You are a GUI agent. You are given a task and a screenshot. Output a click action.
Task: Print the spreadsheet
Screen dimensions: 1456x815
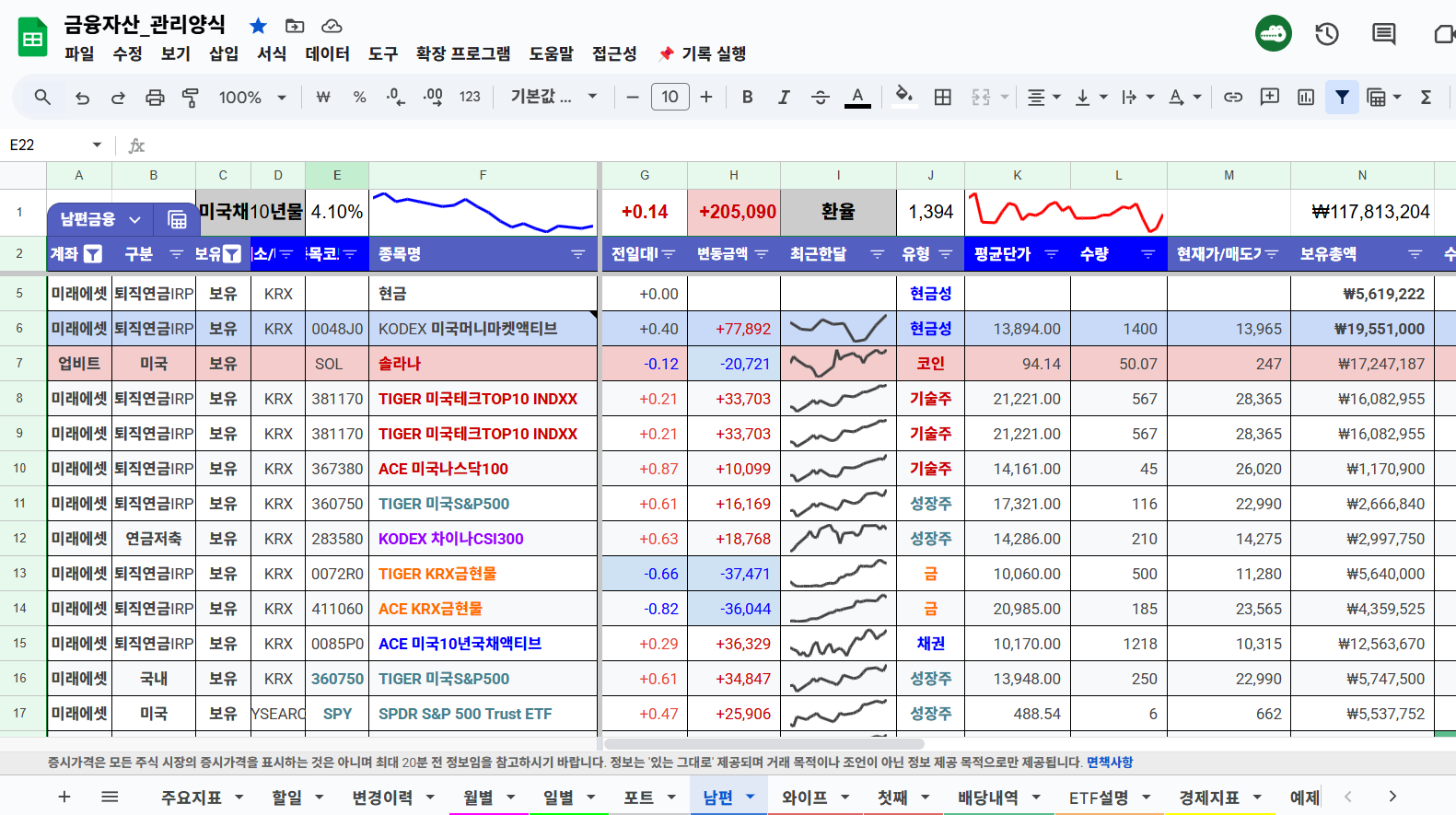coord(155,97)
